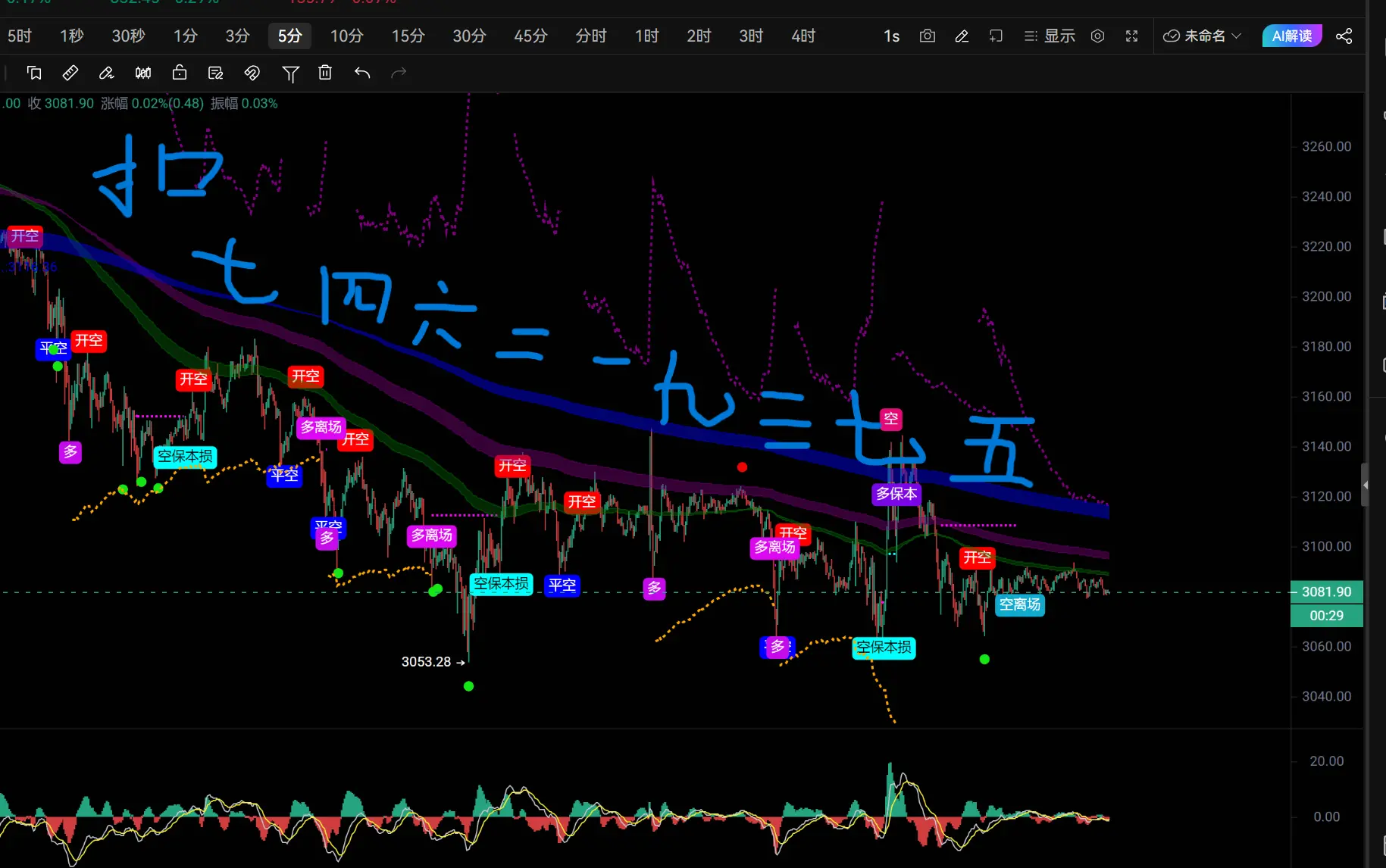Switch to the 1秒 timeframe
This screenshot has width=1386, height=868.
(x=72, y=36)
